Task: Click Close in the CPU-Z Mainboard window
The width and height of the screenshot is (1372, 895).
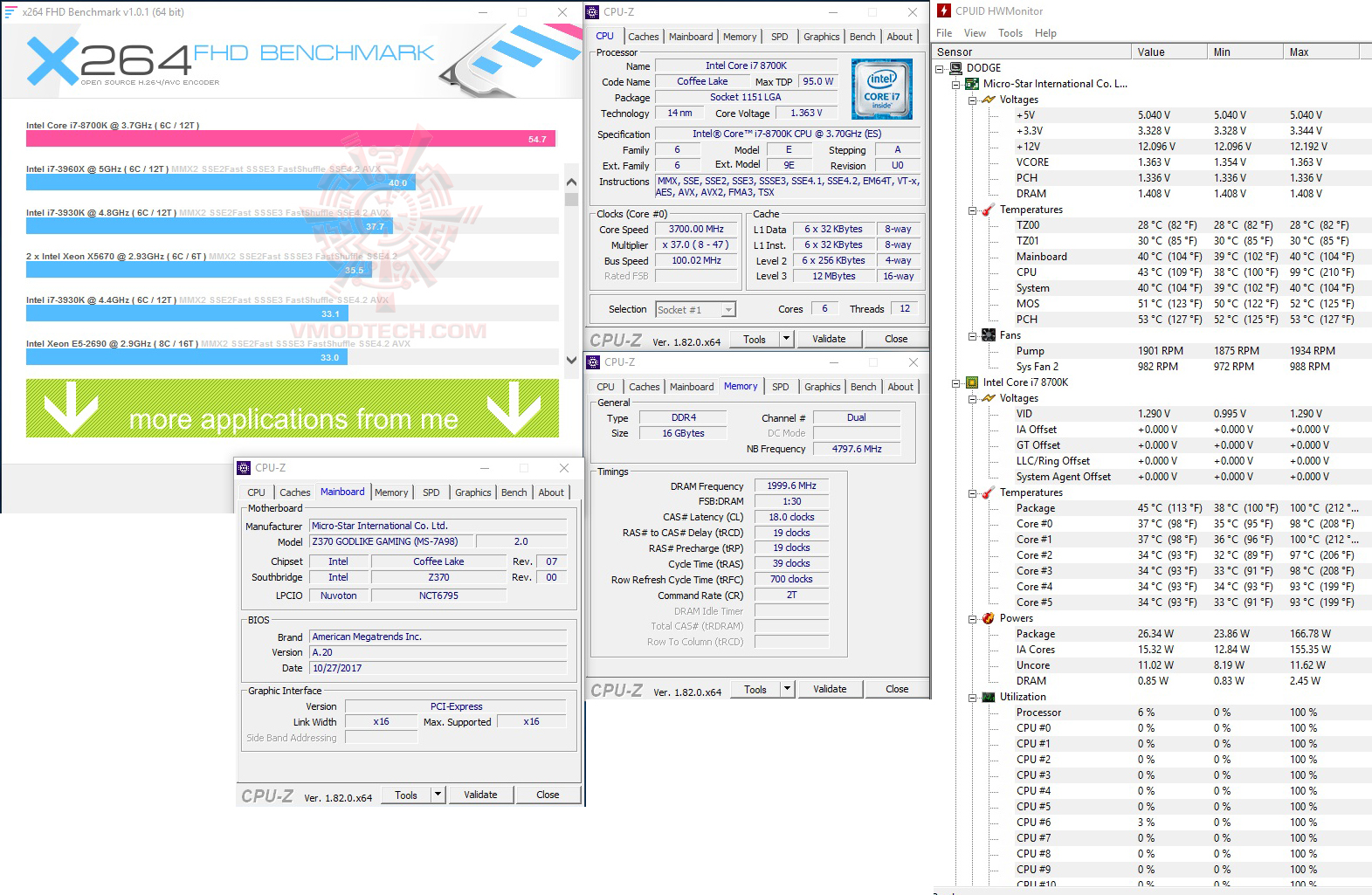Action: coord(548,795)
